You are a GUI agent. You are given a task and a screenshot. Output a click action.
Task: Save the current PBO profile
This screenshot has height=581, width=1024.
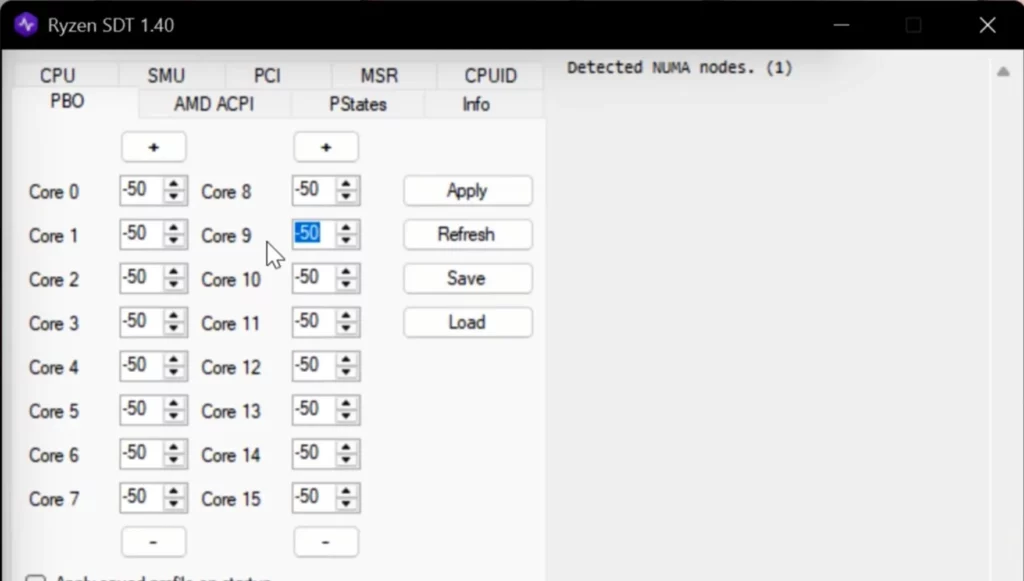pyautogui.click(x=467, y=279)
